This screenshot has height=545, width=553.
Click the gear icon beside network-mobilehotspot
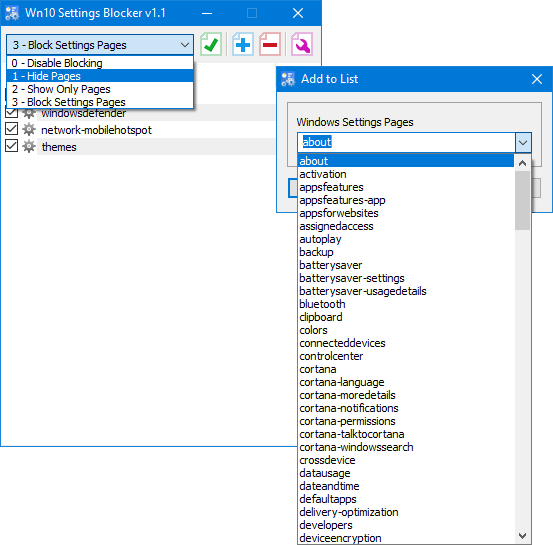(29, 129)
